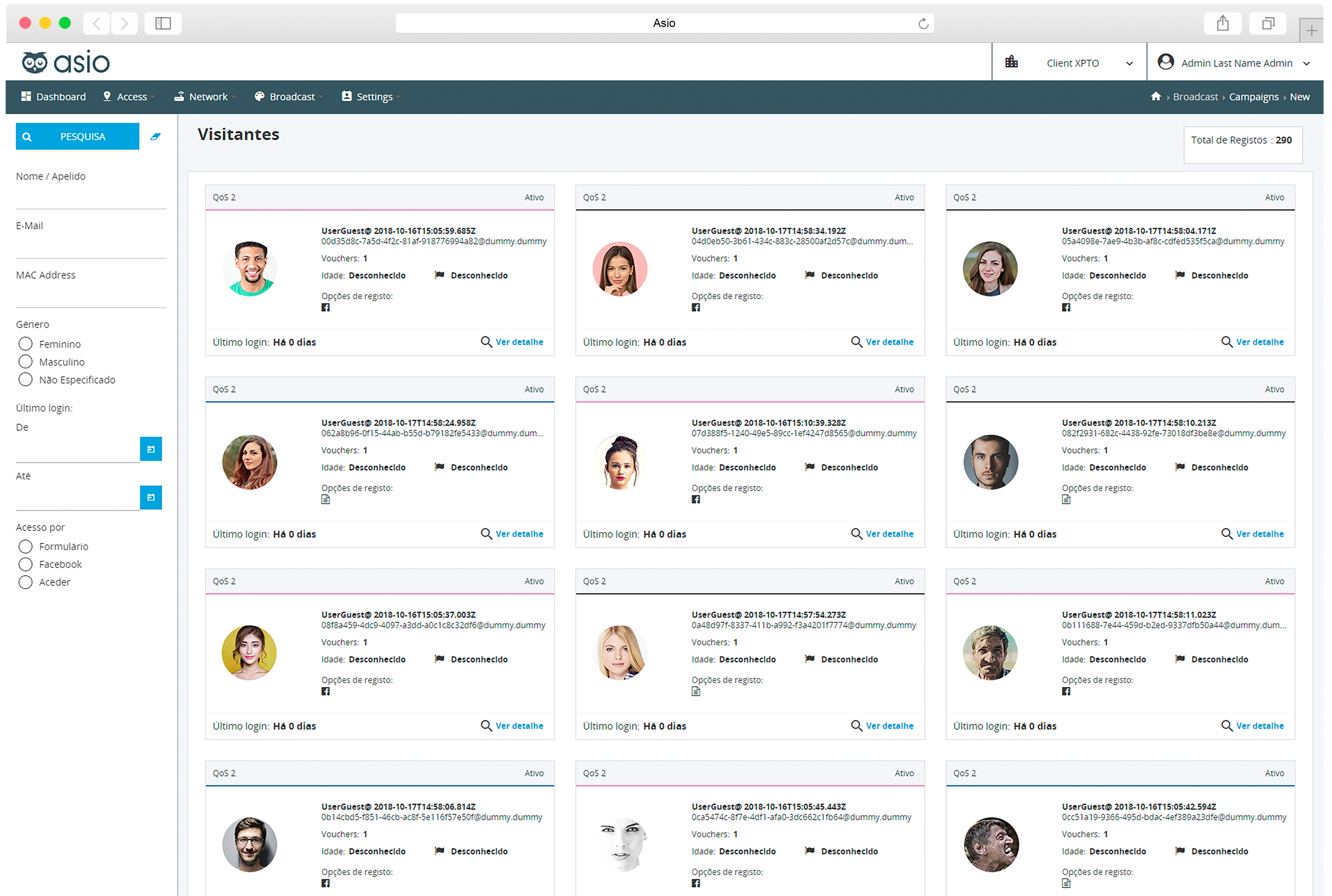Click avatar photo of 00d35d8c visitor
This screenshot has width=1332, height=896.
coord(250,269)
